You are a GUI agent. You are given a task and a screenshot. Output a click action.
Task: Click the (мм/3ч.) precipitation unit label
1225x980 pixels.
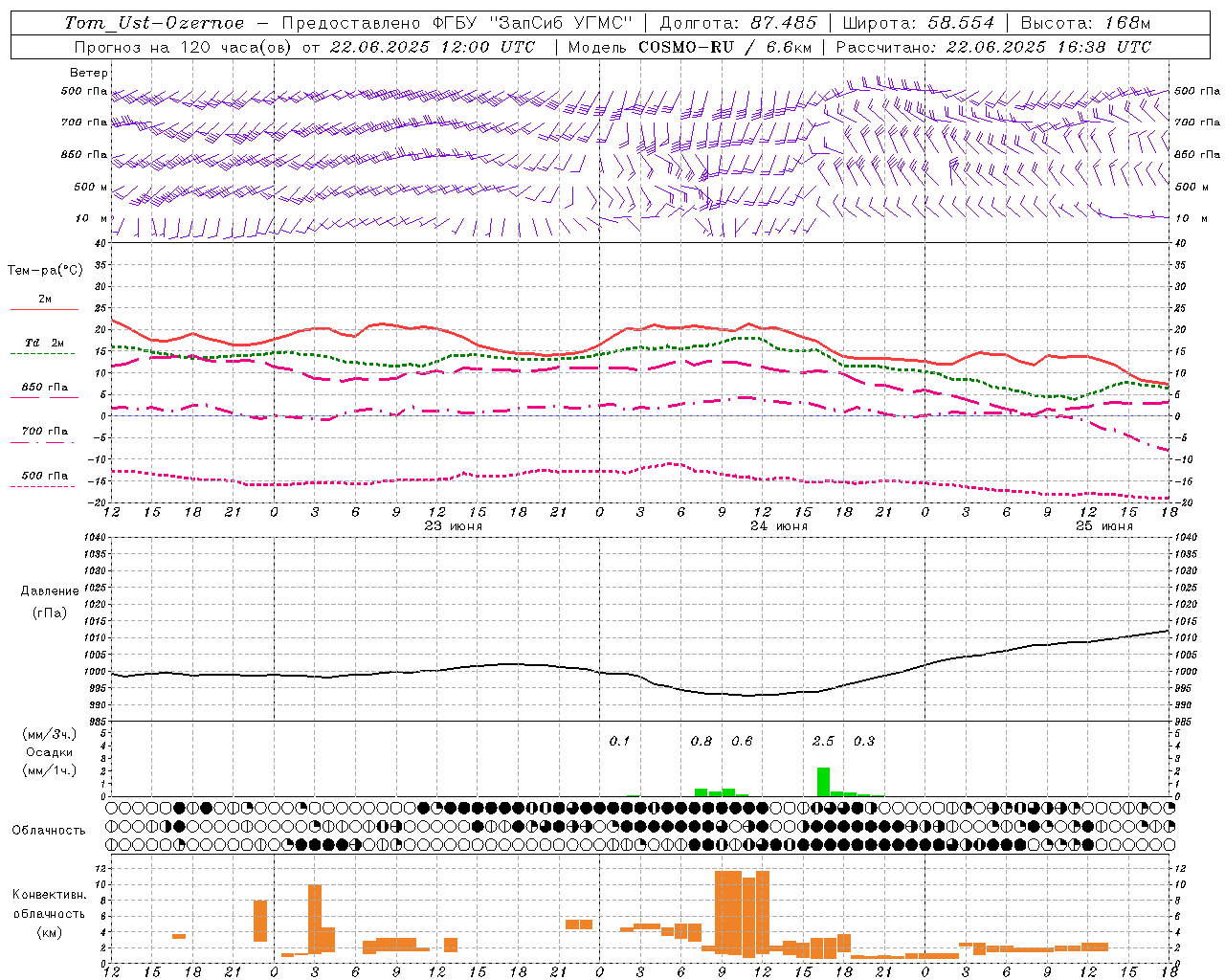pyautogui.click(x=49, y=734)
